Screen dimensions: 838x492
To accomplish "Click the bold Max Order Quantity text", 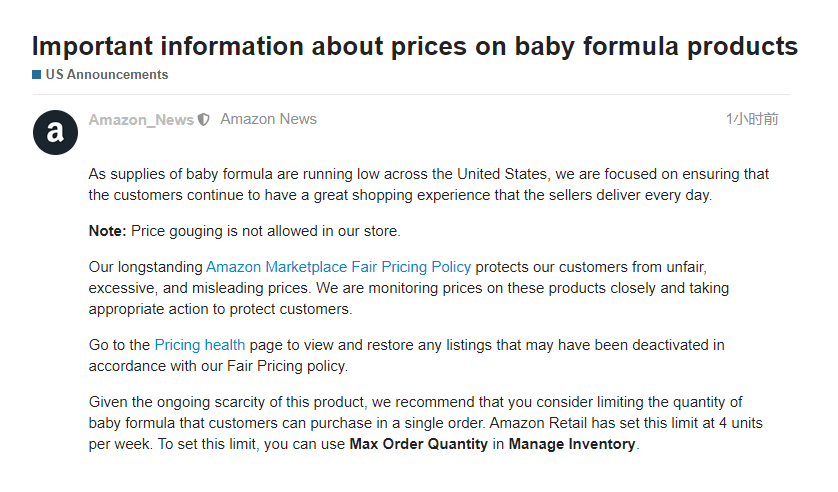I will tap(418, 444).
